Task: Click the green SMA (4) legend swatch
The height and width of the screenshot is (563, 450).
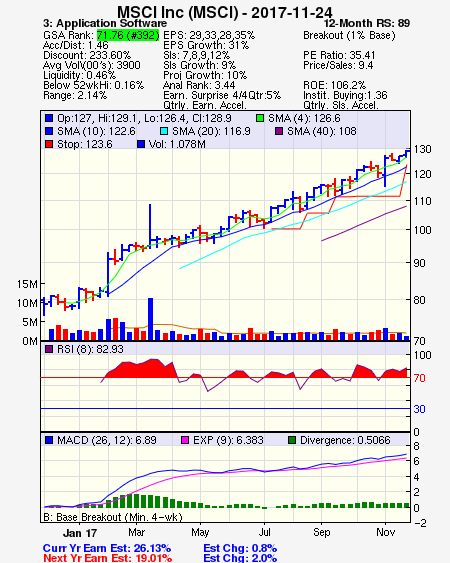Action: coord(260,118)
